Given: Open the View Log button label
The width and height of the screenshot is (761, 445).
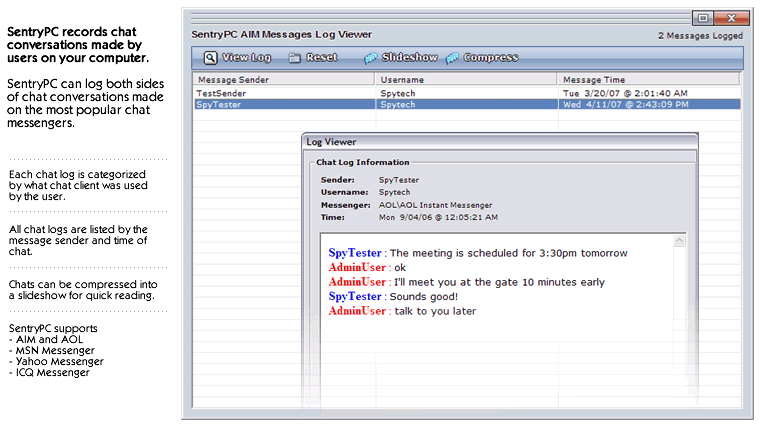Looking at the screenshot, I should (x=247, y=58).
